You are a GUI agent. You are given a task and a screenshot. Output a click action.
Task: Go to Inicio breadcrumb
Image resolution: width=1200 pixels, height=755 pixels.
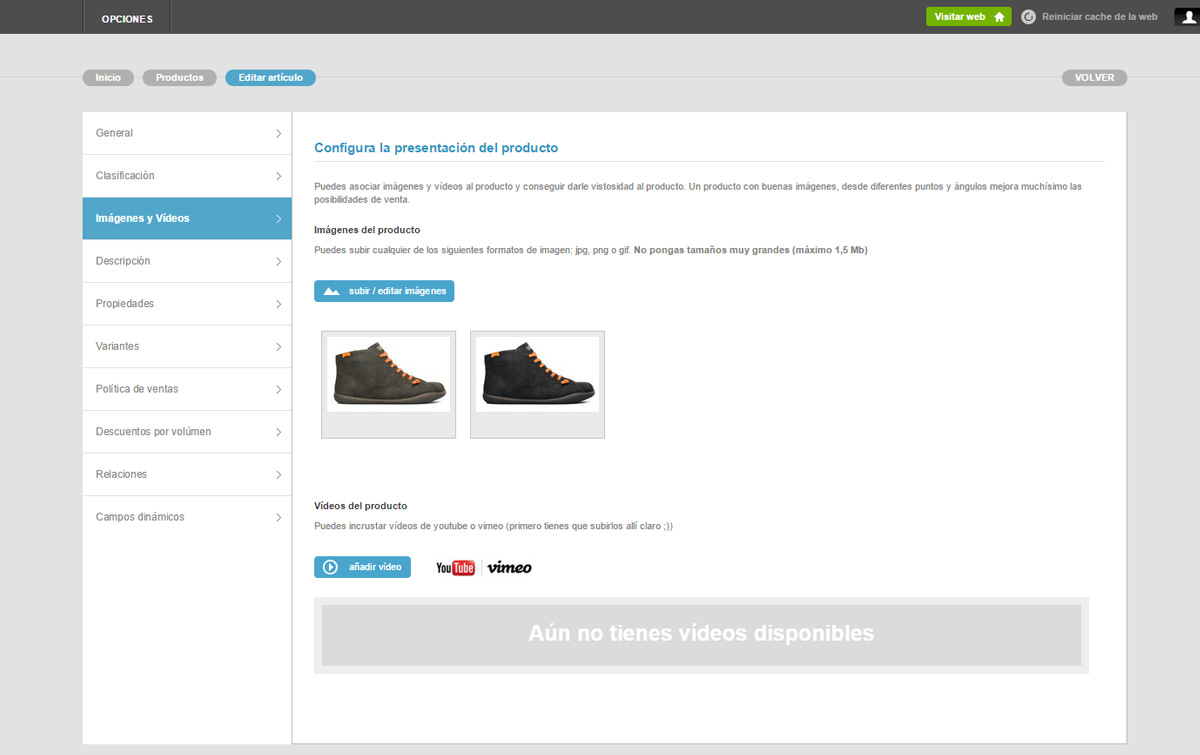click(108, 77)
